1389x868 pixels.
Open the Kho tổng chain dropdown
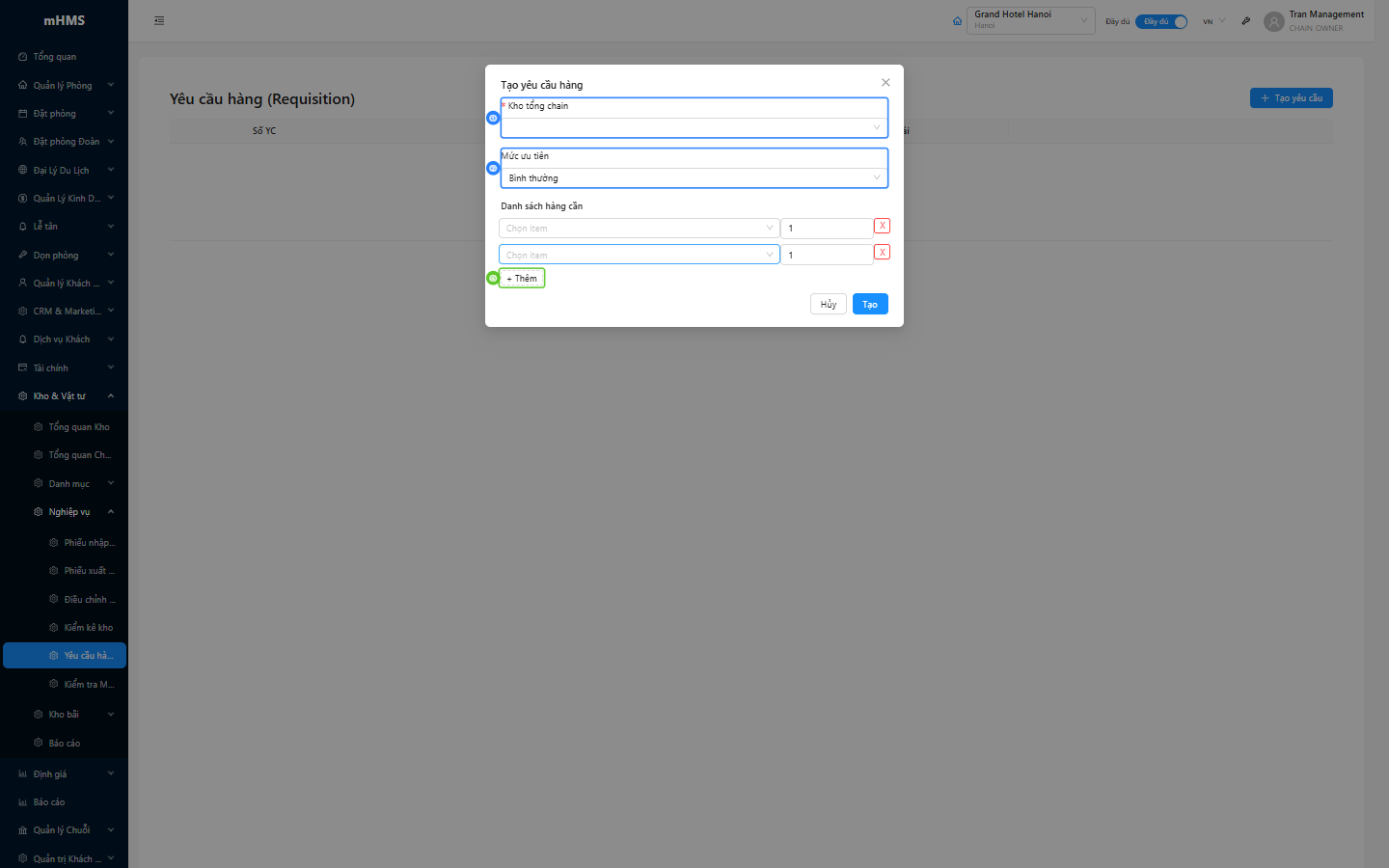(x=693, y=127)
